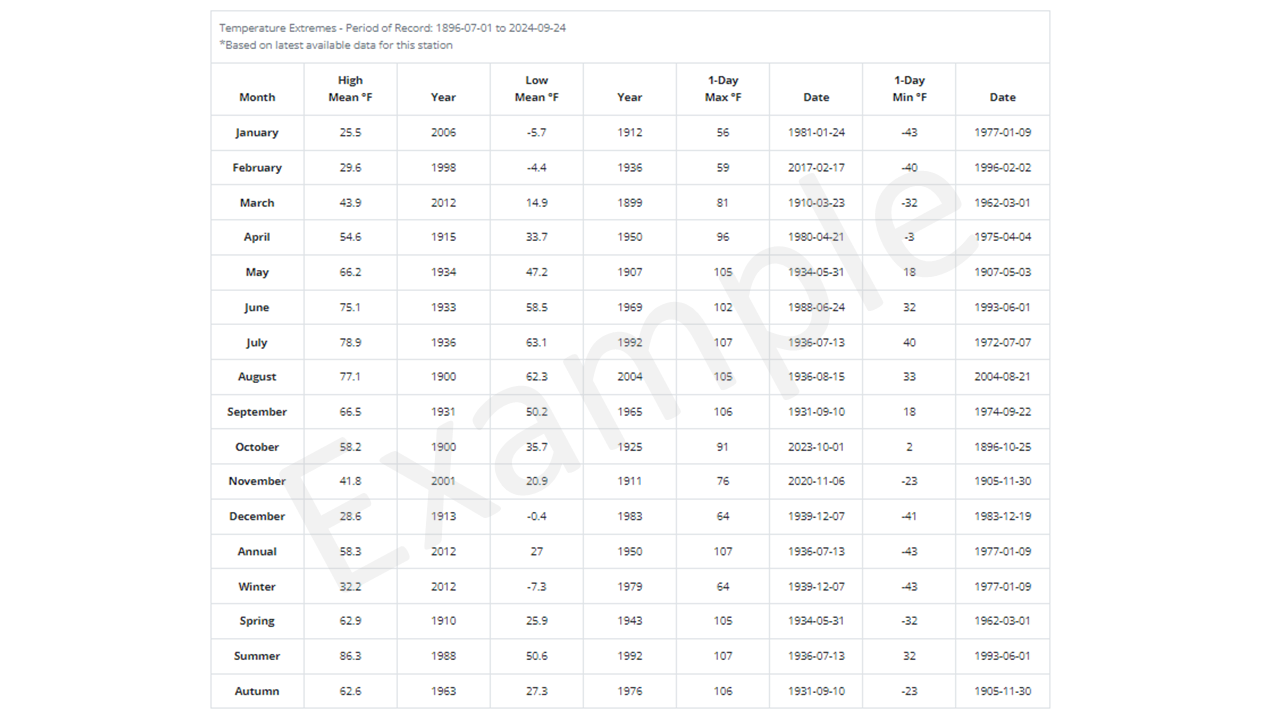Click the -5.7 low mean cell

[536, 133]
